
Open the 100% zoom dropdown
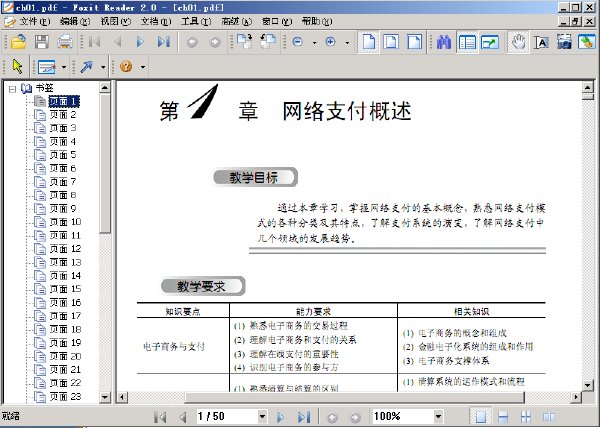[438, 417]
